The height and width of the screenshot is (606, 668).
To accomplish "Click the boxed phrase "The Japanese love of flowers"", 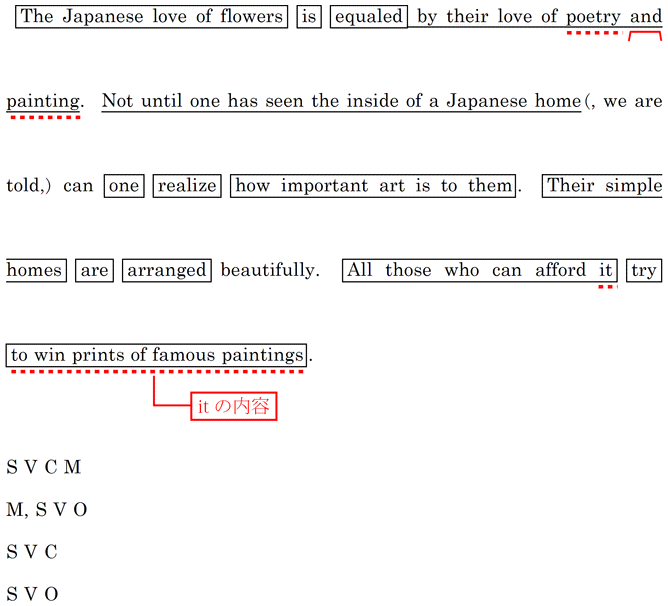I will (x=152, y=17).
